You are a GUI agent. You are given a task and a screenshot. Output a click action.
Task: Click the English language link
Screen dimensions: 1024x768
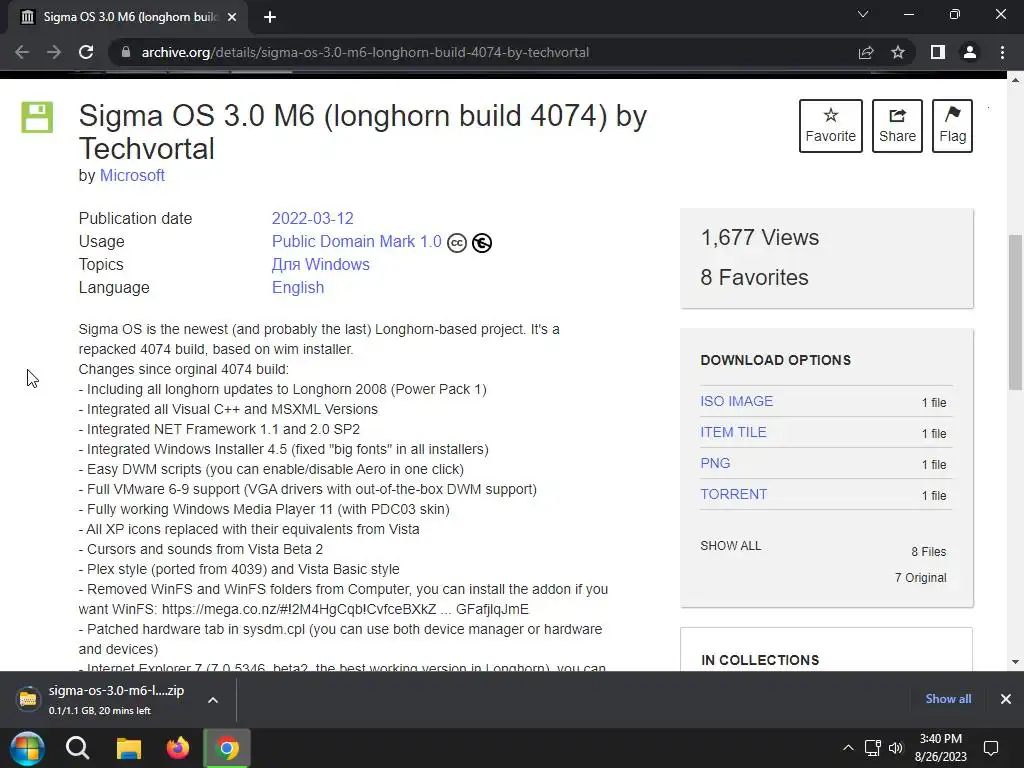coord(298,287)
